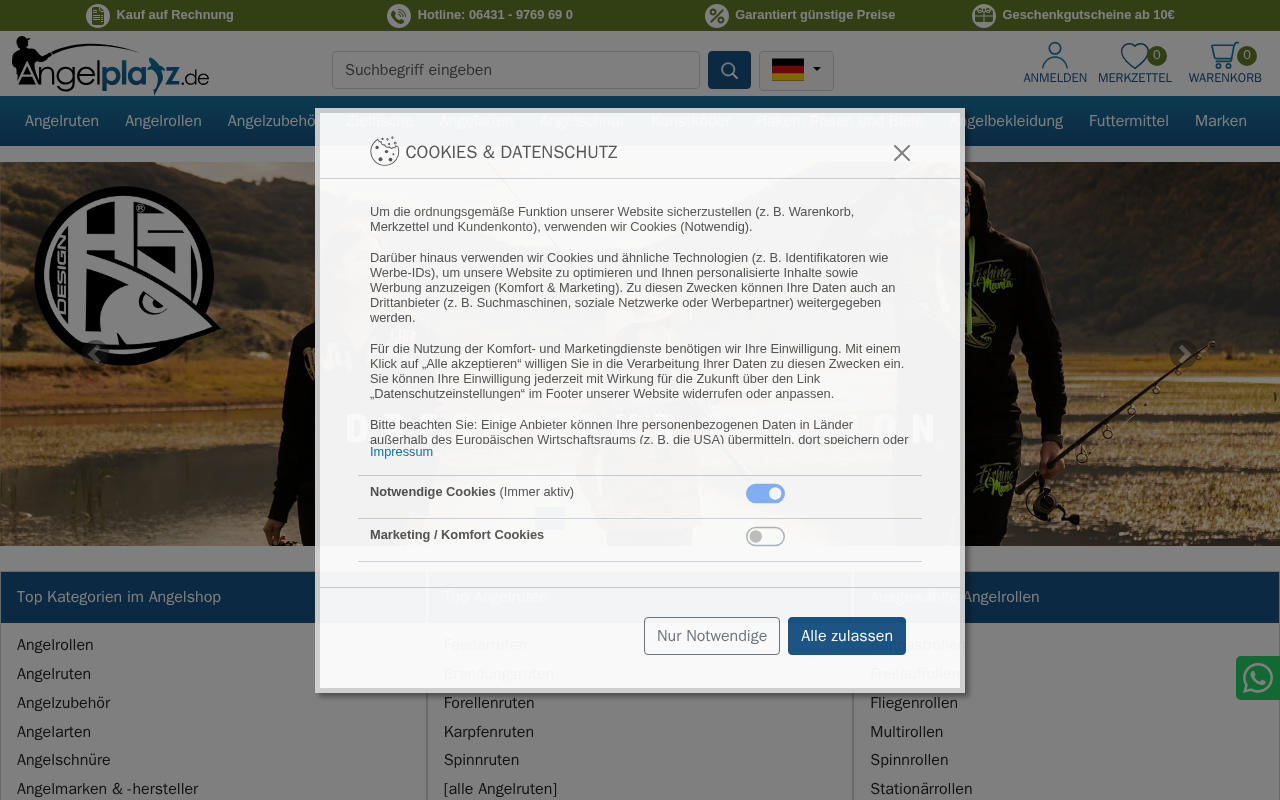Click the next slide arrow on banner

(x=1184, y=353)
